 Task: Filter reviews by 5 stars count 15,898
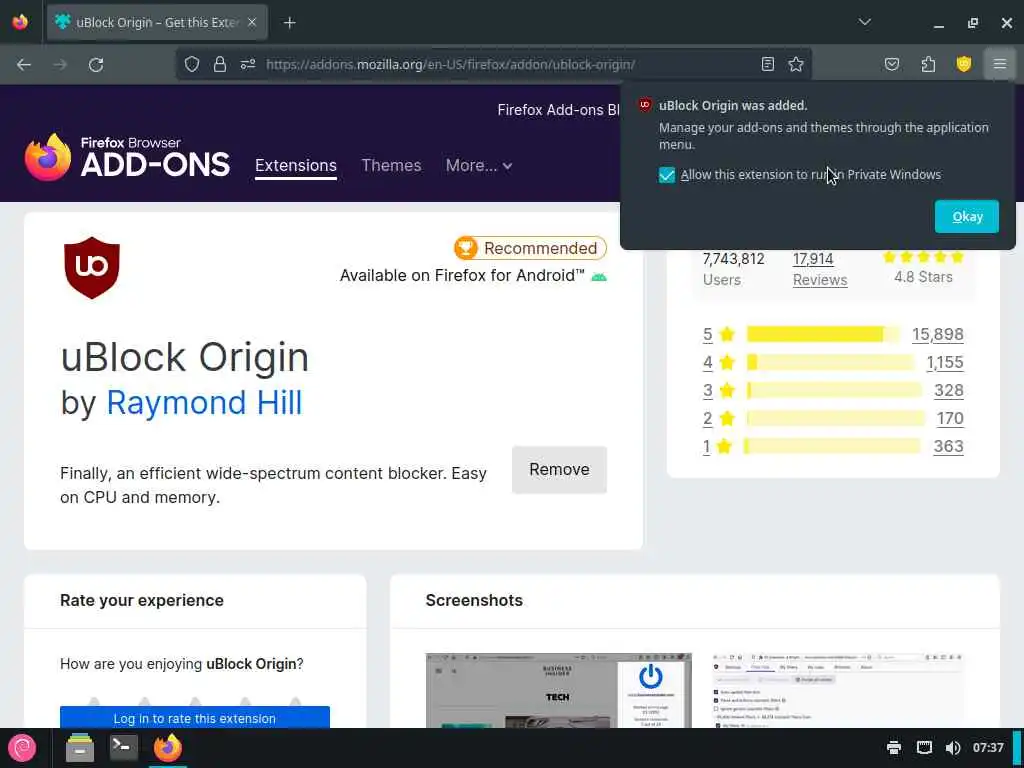[937, 334]
